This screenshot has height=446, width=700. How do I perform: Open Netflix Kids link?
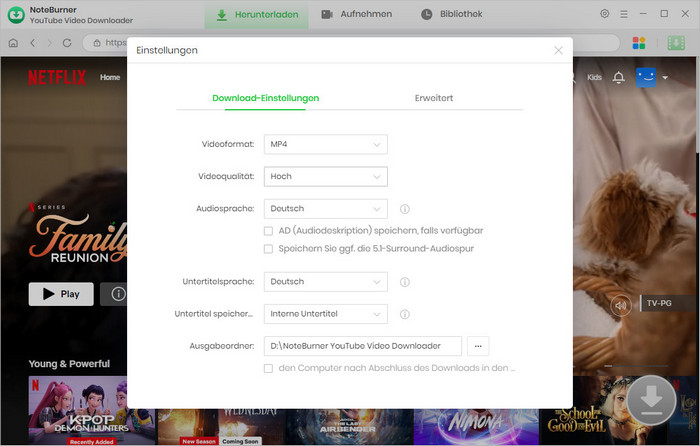[594, 77]
